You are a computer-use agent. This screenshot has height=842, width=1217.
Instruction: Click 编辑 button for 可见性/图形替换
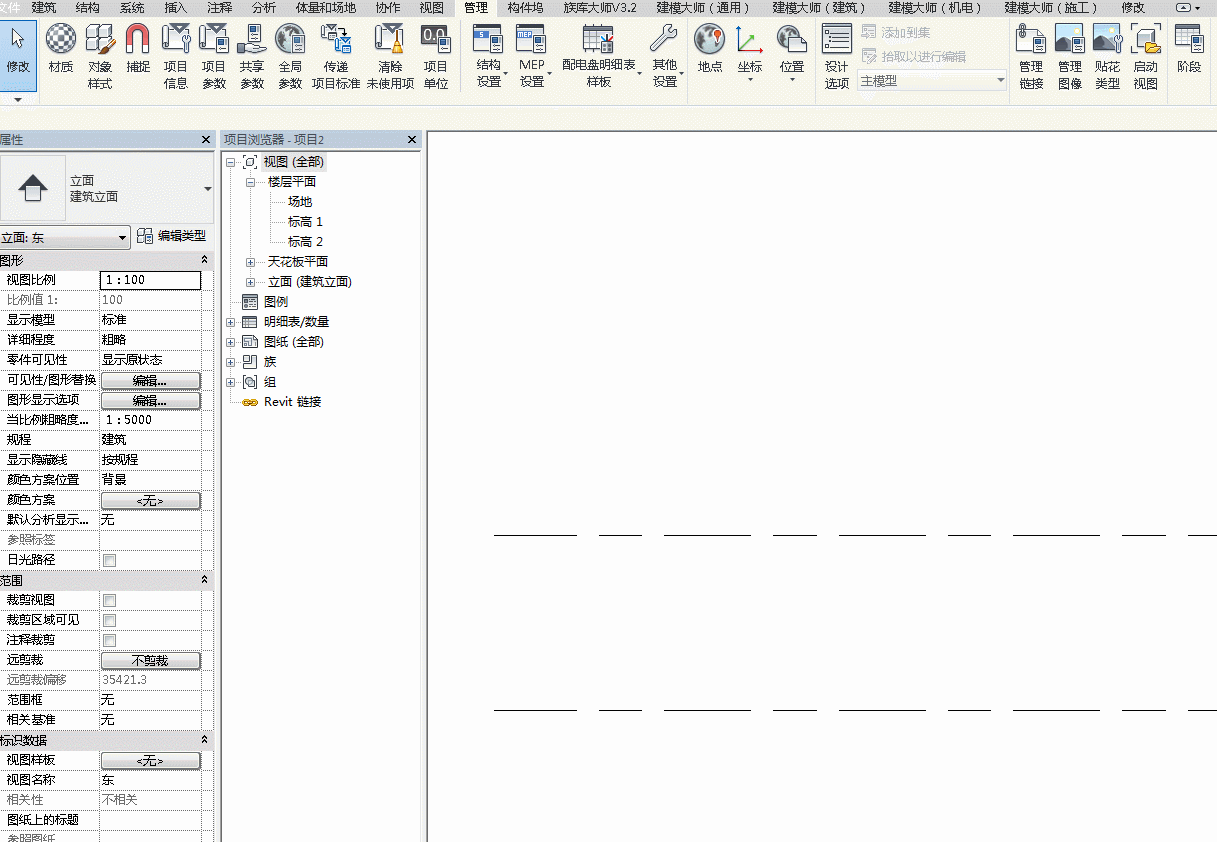[x=150, y=381]
